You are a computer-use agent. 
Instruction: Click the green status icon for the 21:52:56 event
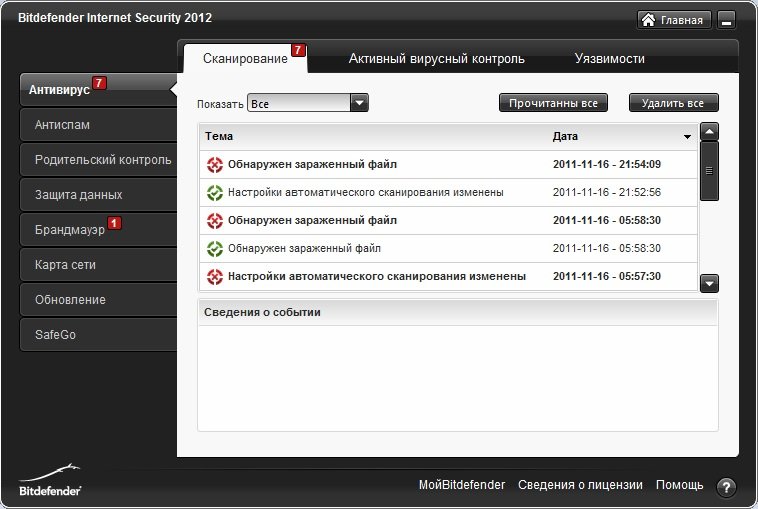click(215, 193)
